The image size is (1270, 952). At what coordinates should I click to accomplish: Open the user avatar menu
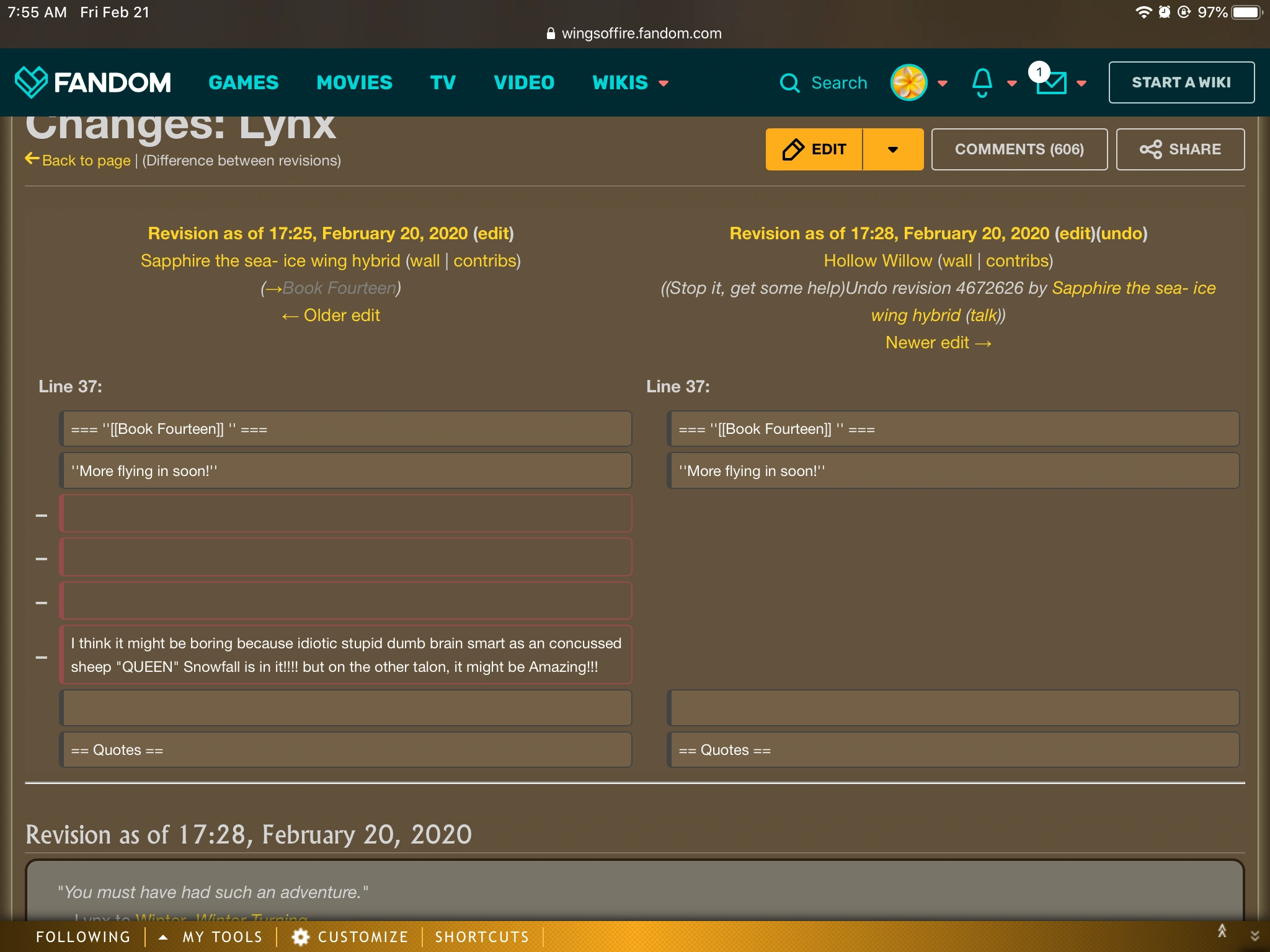[x=908, y=82]
